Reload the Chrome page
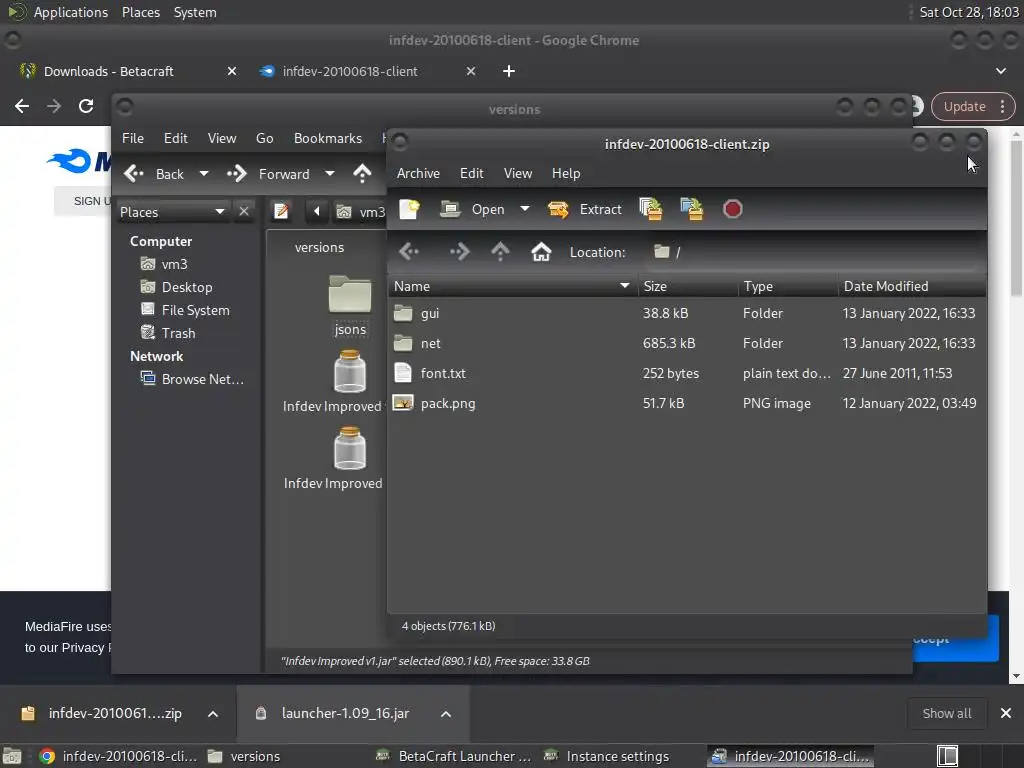This screenshot has width=1024, height=768. click(86, 106)
